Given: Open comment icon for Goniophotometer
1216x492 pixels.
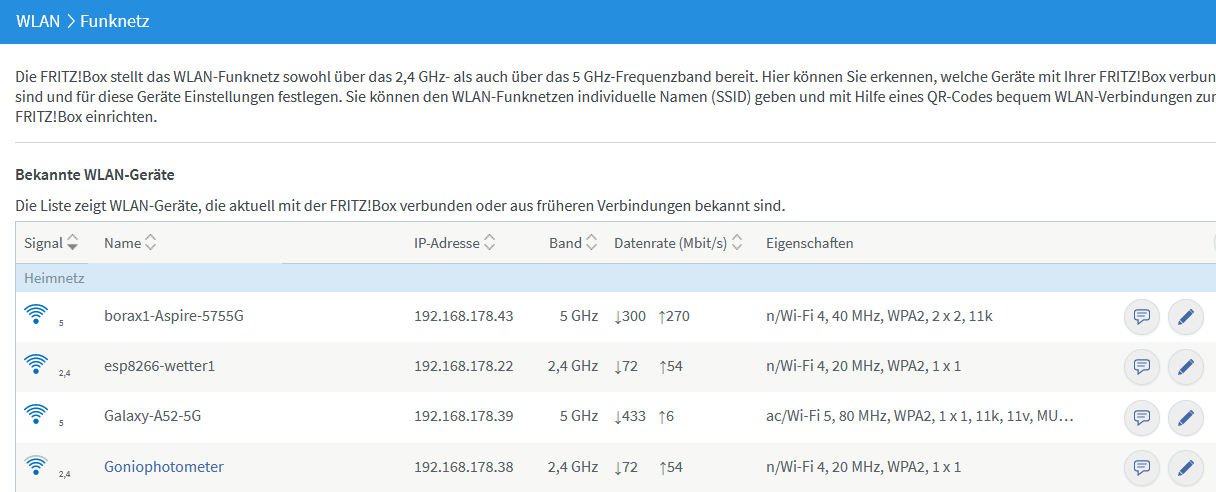Looking at the screenshot, I should (x=1141, y=467).
